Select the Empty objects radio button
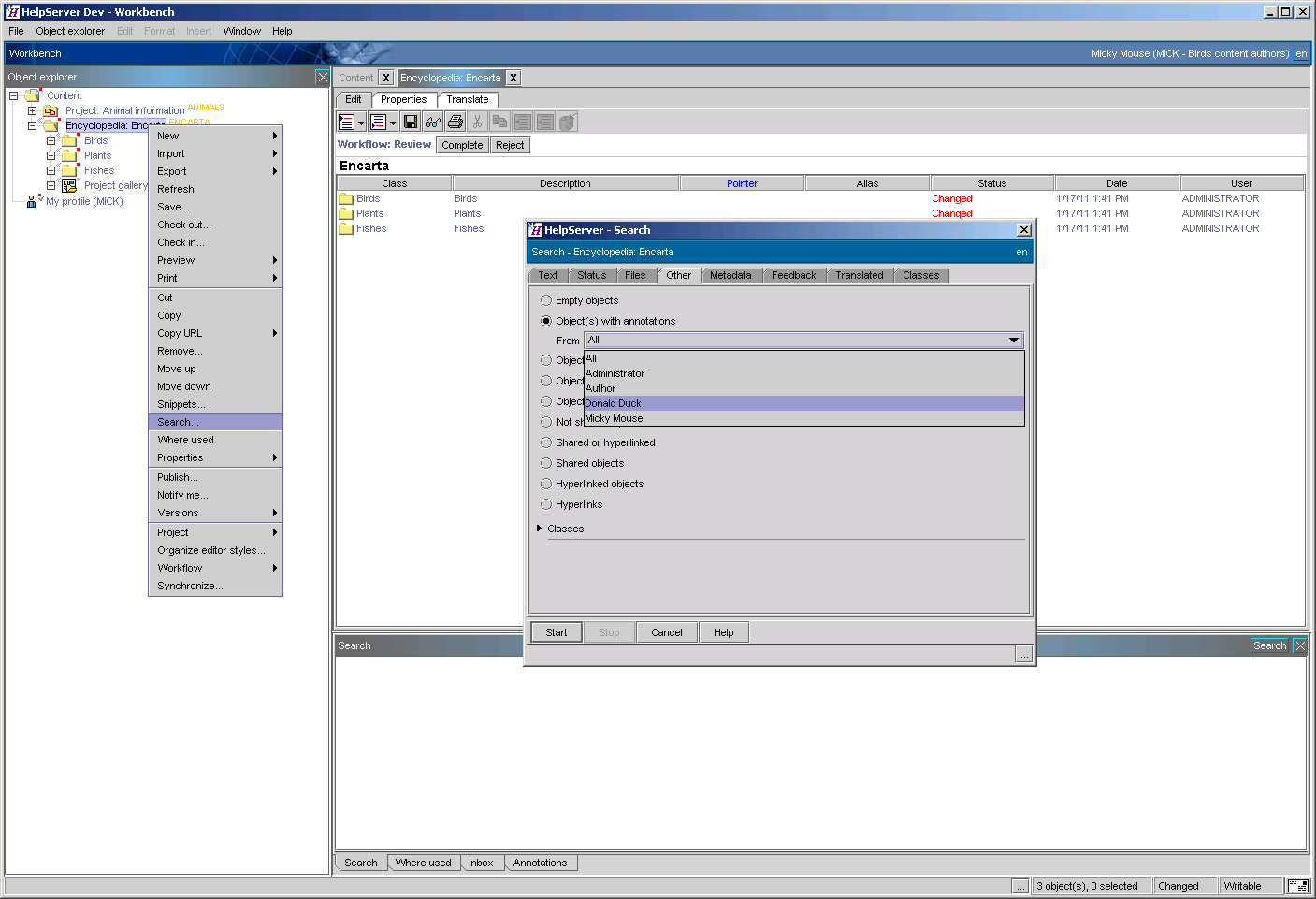Screen dimensions: 1316x899 pyautogui.click(x=546, y=300)
